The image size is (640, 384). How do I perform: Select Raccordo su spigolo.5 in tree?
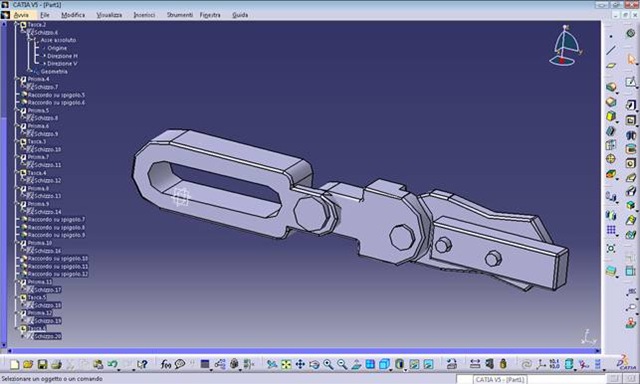pyautogui.click(x=56, y=95)
